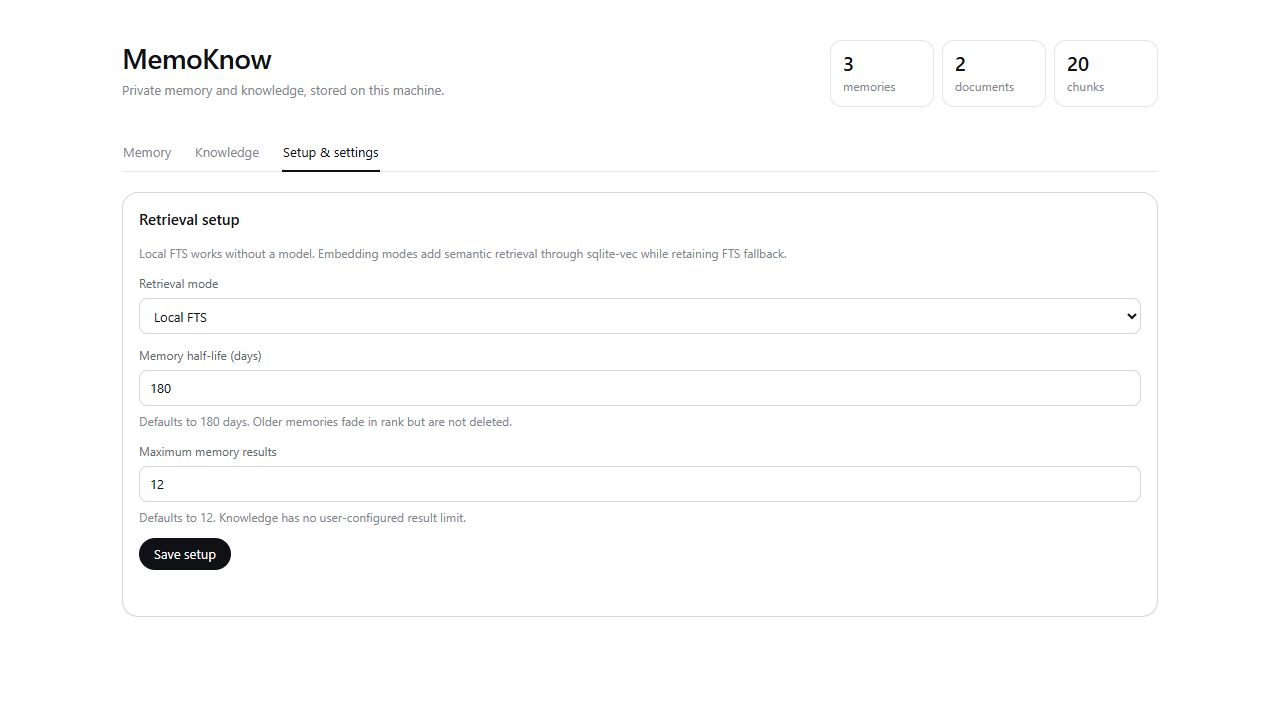
Task: Switch to the Memory tab
Action: [x=147, y=153]
